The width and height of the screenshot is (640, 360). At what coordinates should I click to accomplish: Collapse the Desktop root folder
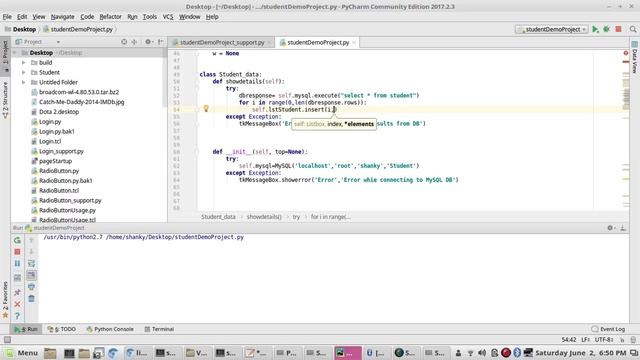(15, 53)
